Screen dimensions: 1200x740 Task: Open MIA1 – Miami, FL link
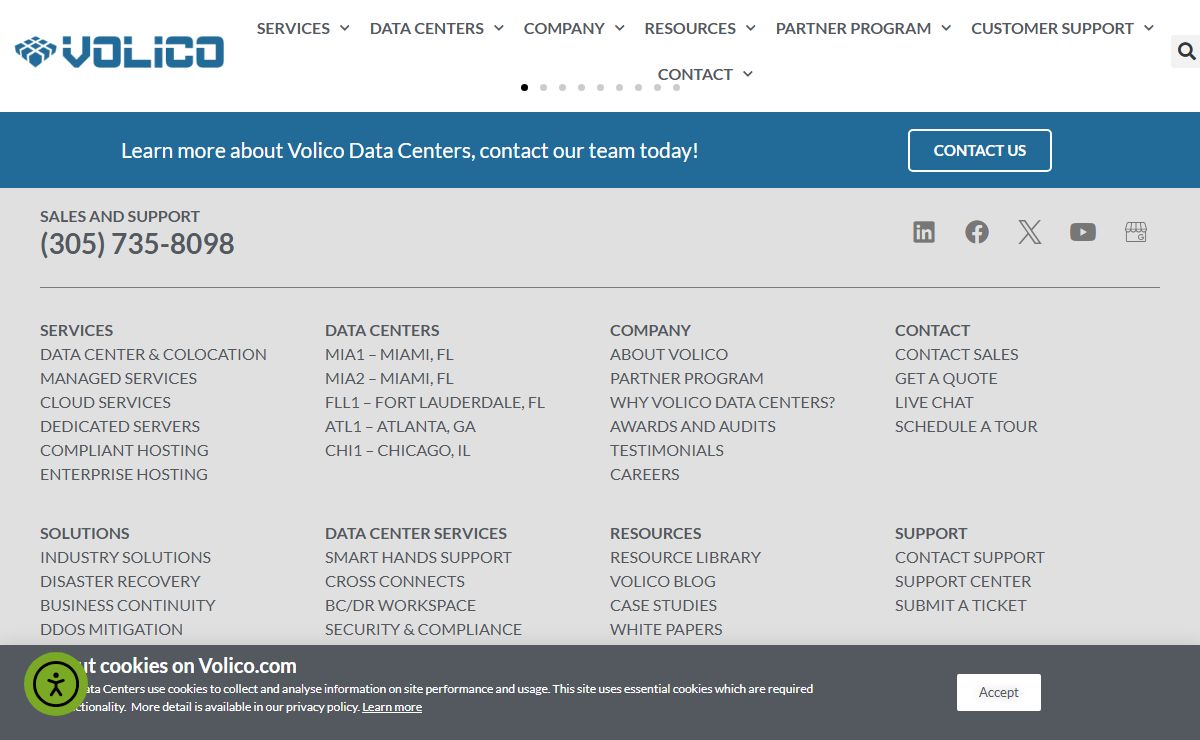click(389, 354)
